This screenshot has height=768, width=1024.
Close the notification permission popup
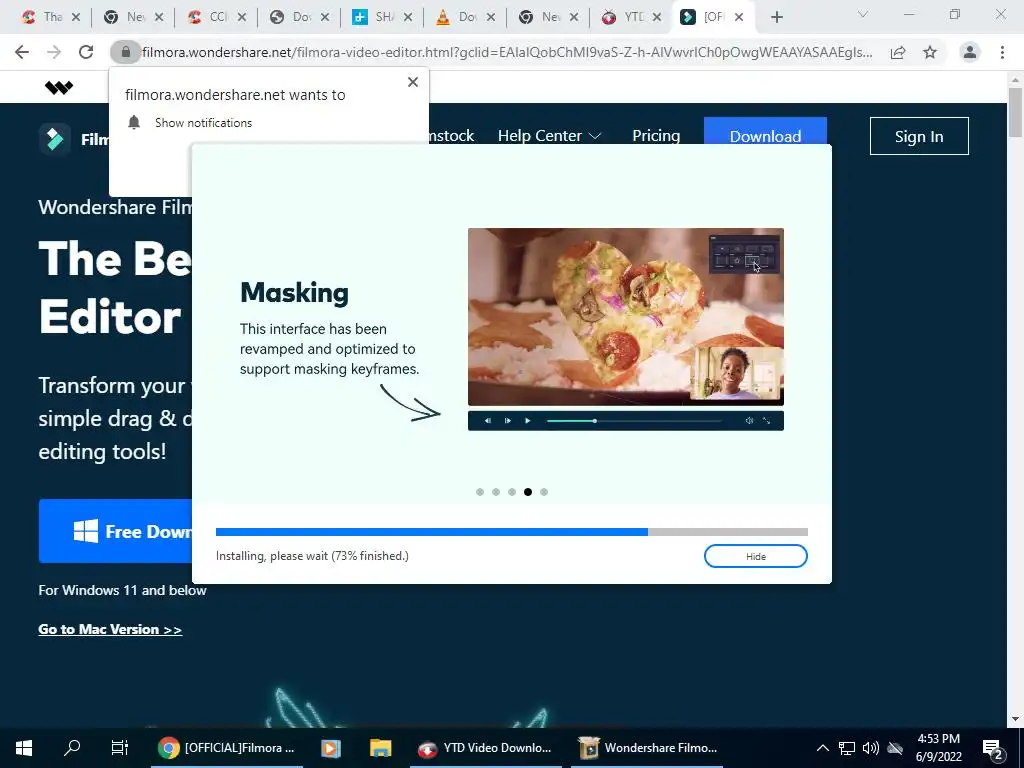tap(413, 82)
